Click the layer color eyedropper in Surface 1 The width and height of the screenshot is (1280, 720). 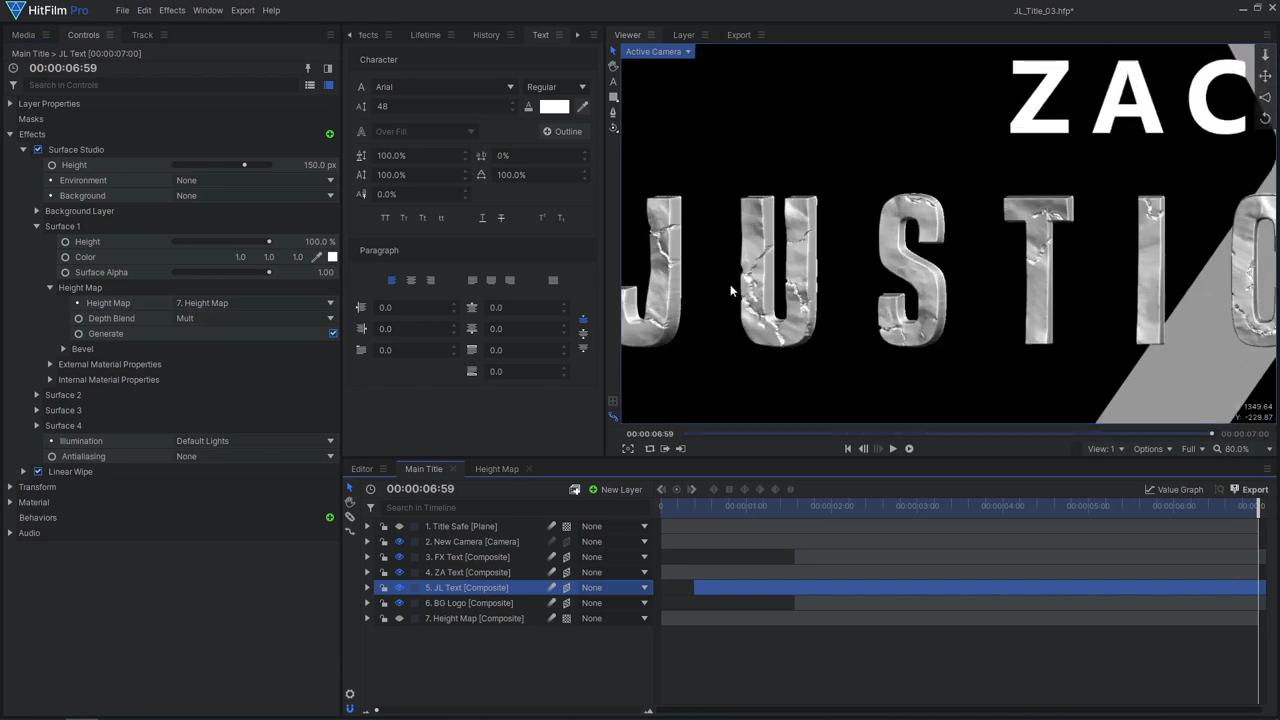point(318,257)
